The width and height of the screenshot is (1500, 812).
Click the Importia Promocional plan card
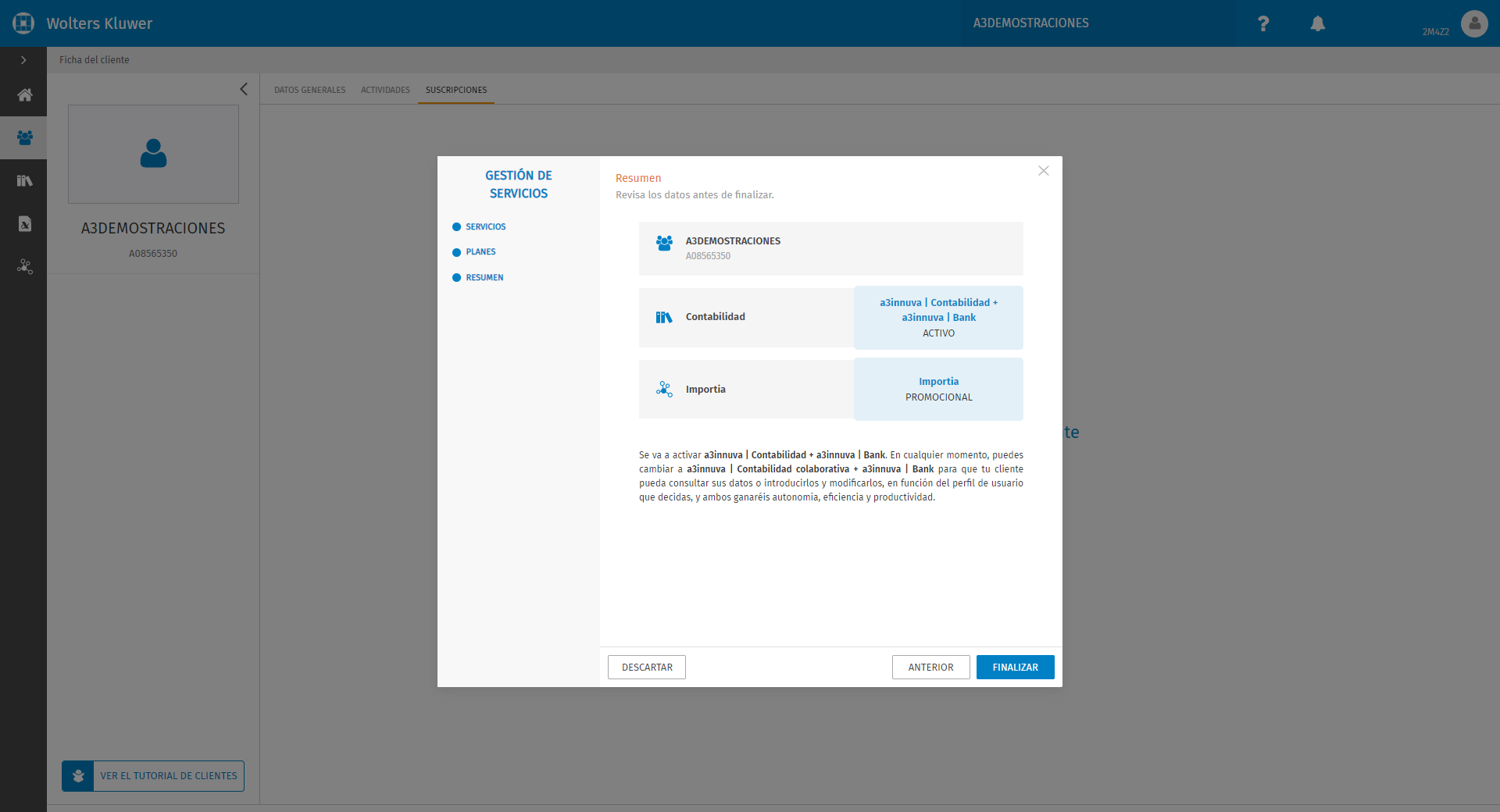click(x=938, y=389)
